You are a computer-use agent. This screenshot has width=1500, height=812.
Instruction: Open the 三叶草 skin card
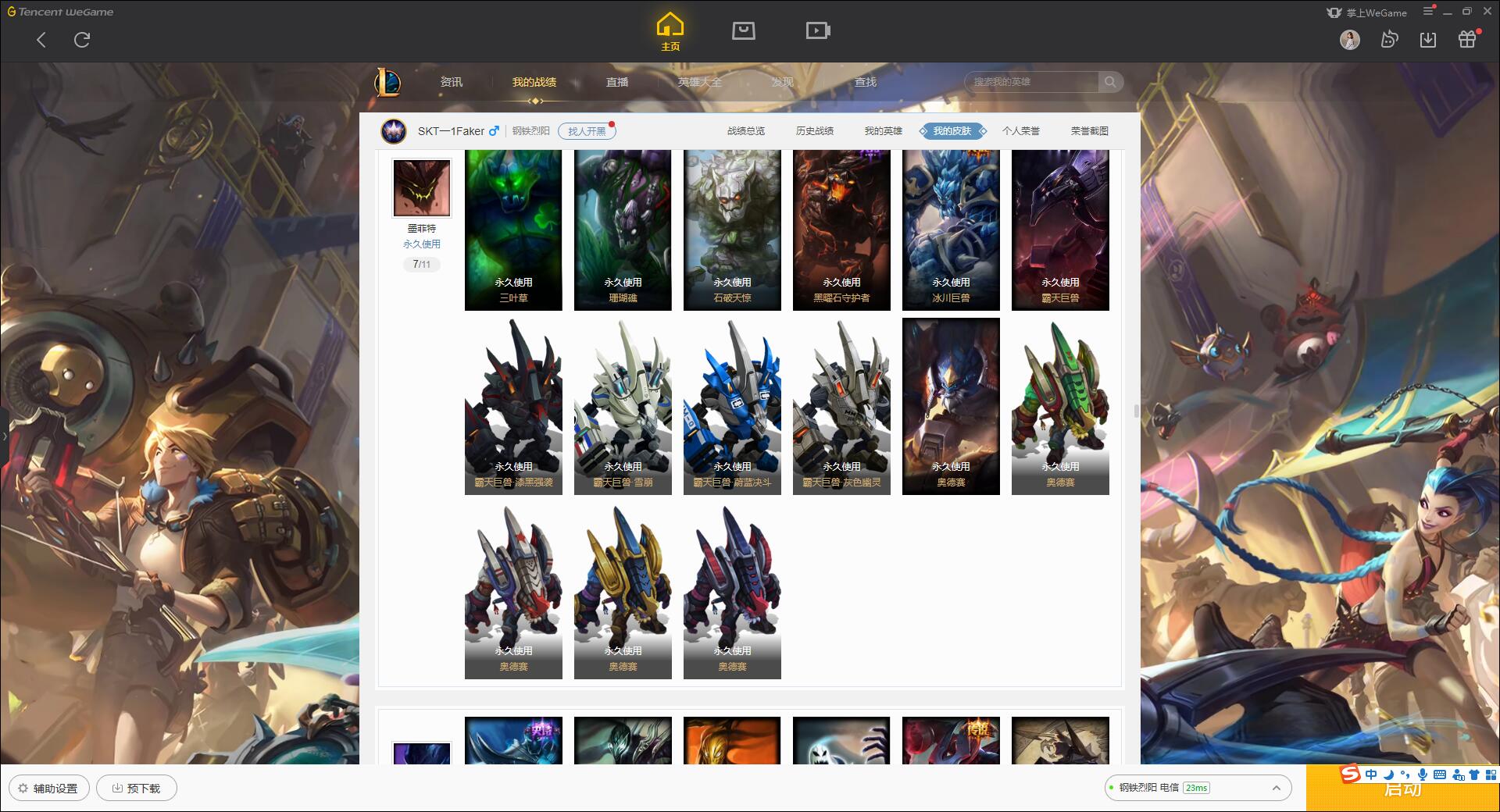[x=513, y=230]
